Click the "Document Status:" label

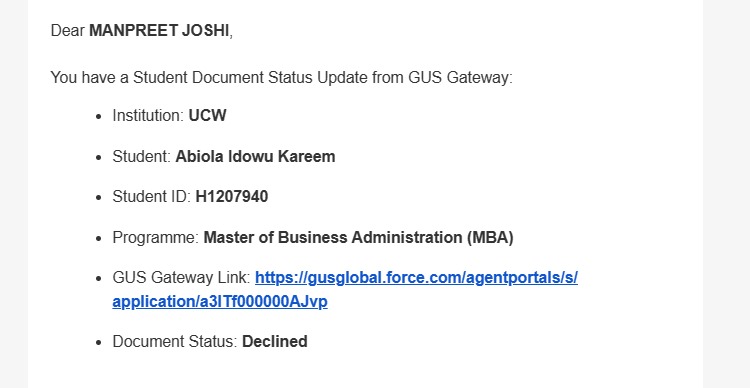pyautogui.click(x=175, y=342)
